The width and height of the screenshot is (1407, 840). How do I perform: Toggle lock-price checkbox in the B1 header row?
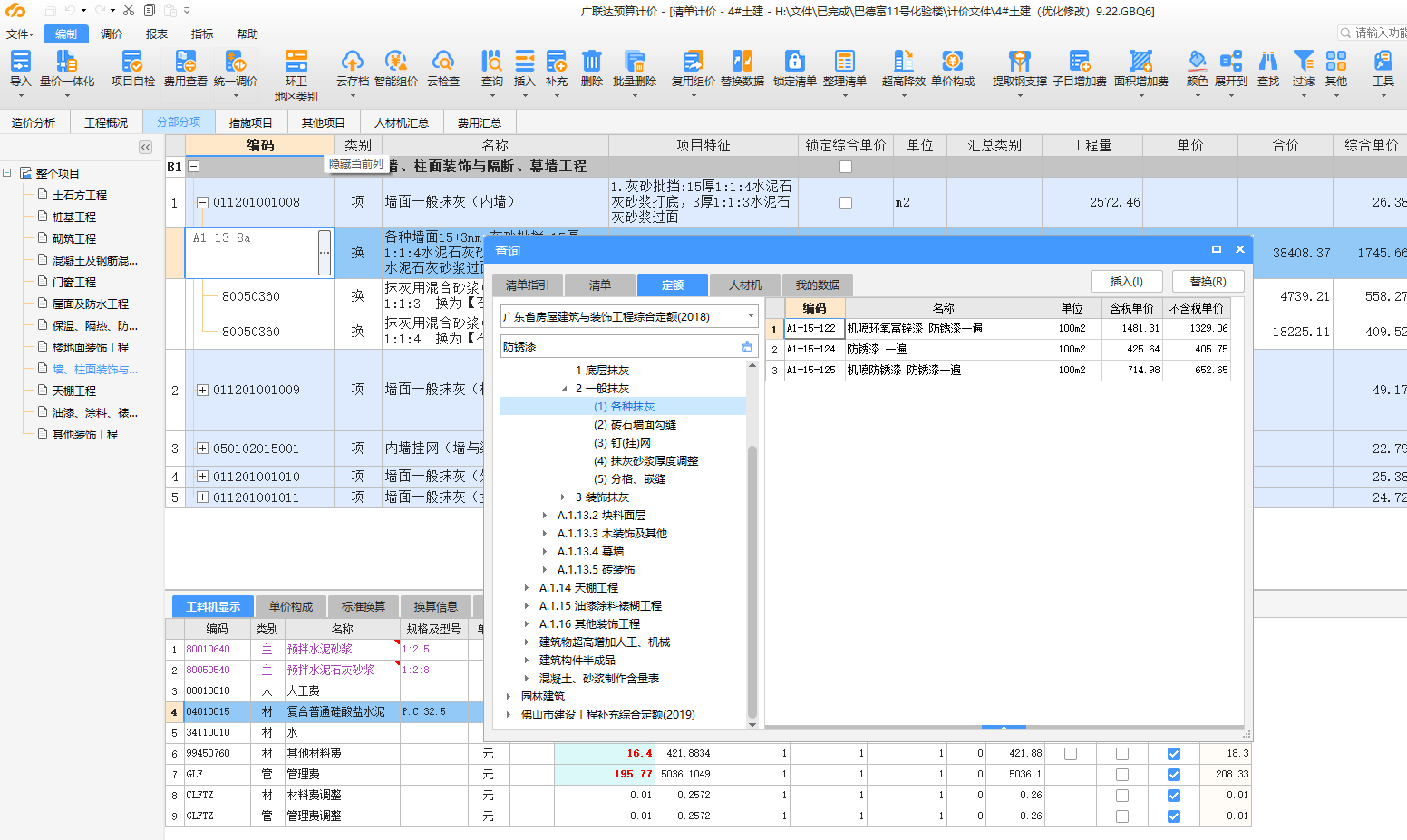pos(846,167)
